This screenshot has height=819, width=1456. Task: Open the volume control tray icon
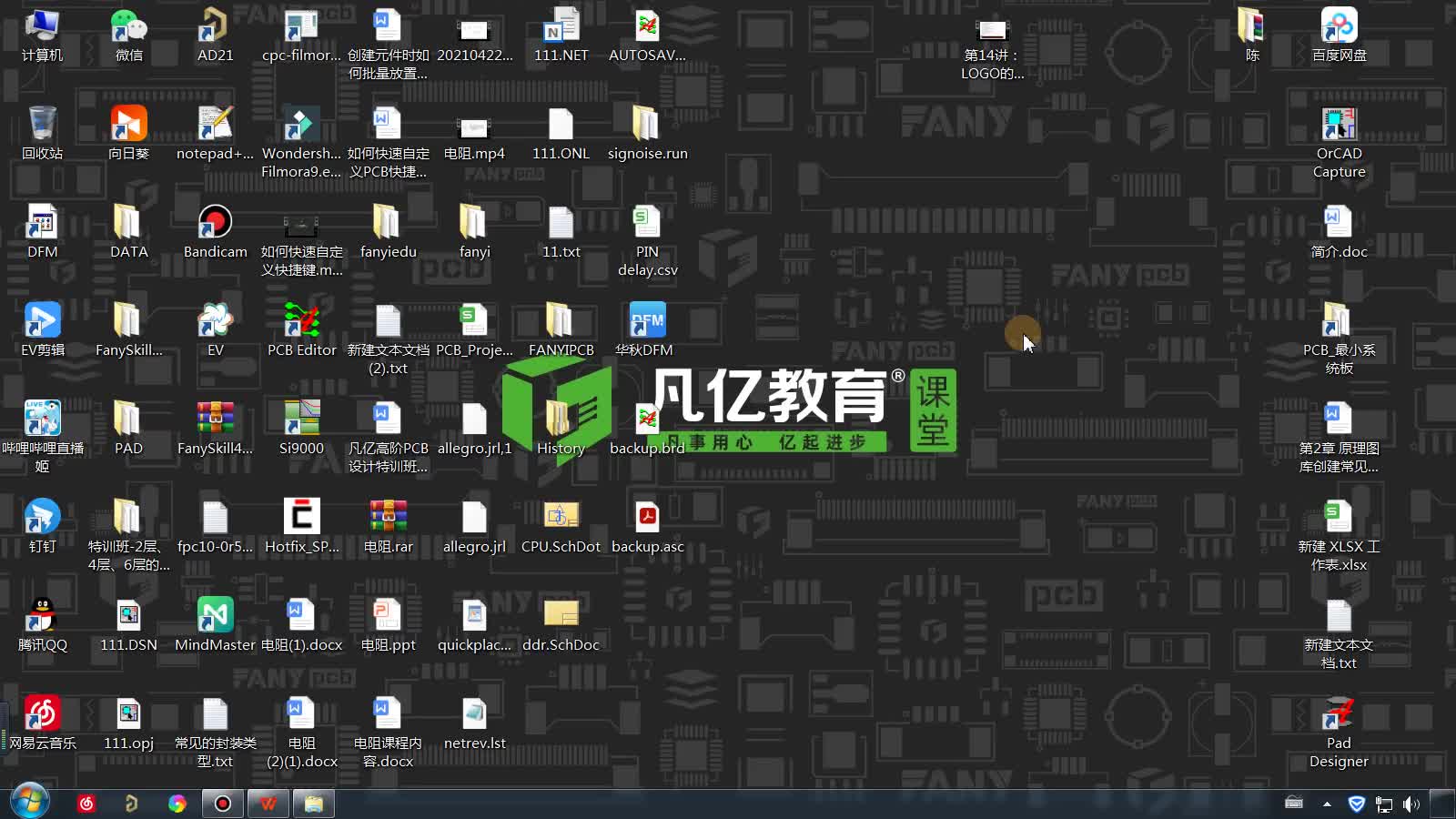1411,804
